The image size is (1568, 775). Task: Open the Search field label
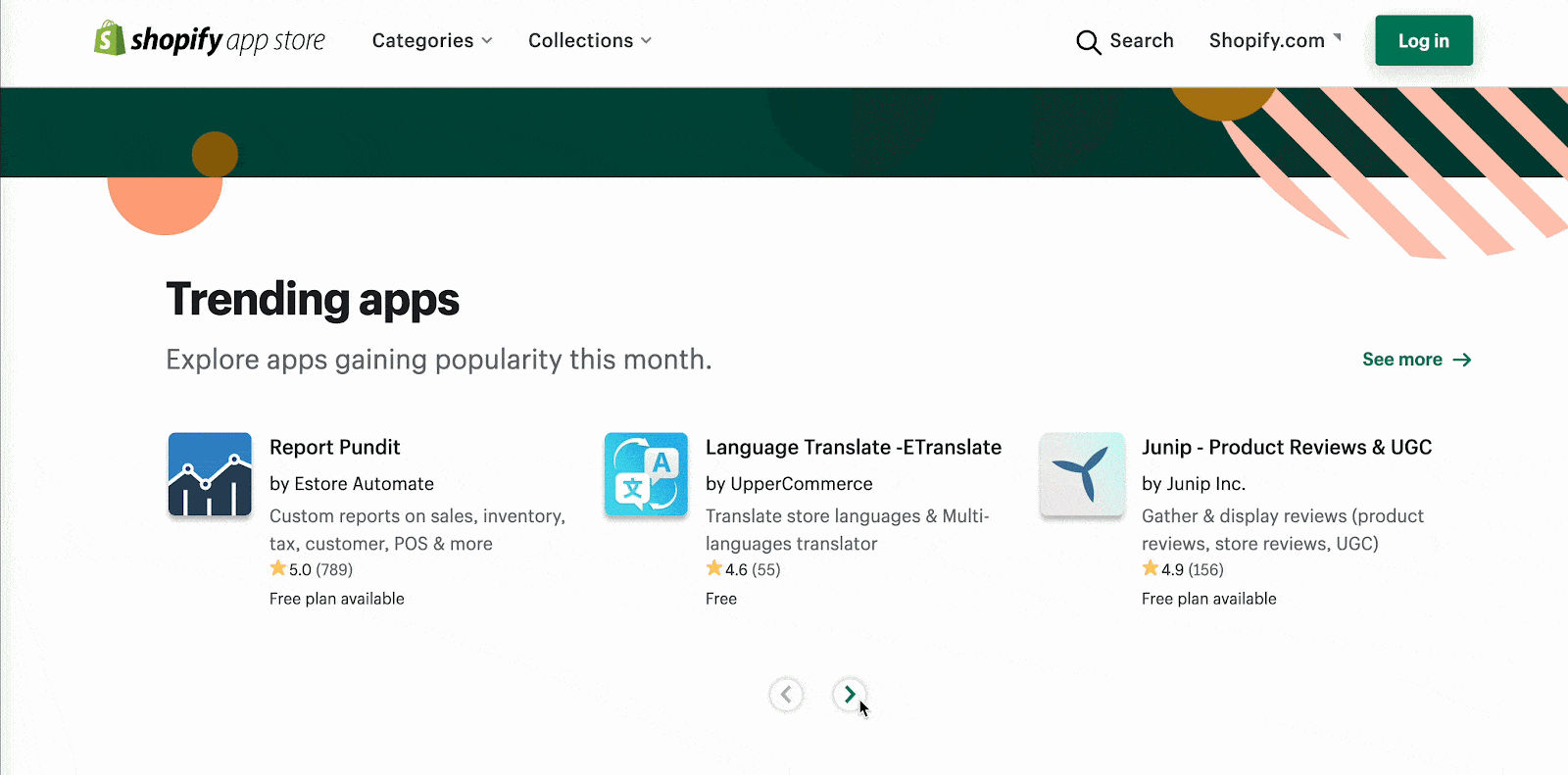pos(1142,40)
